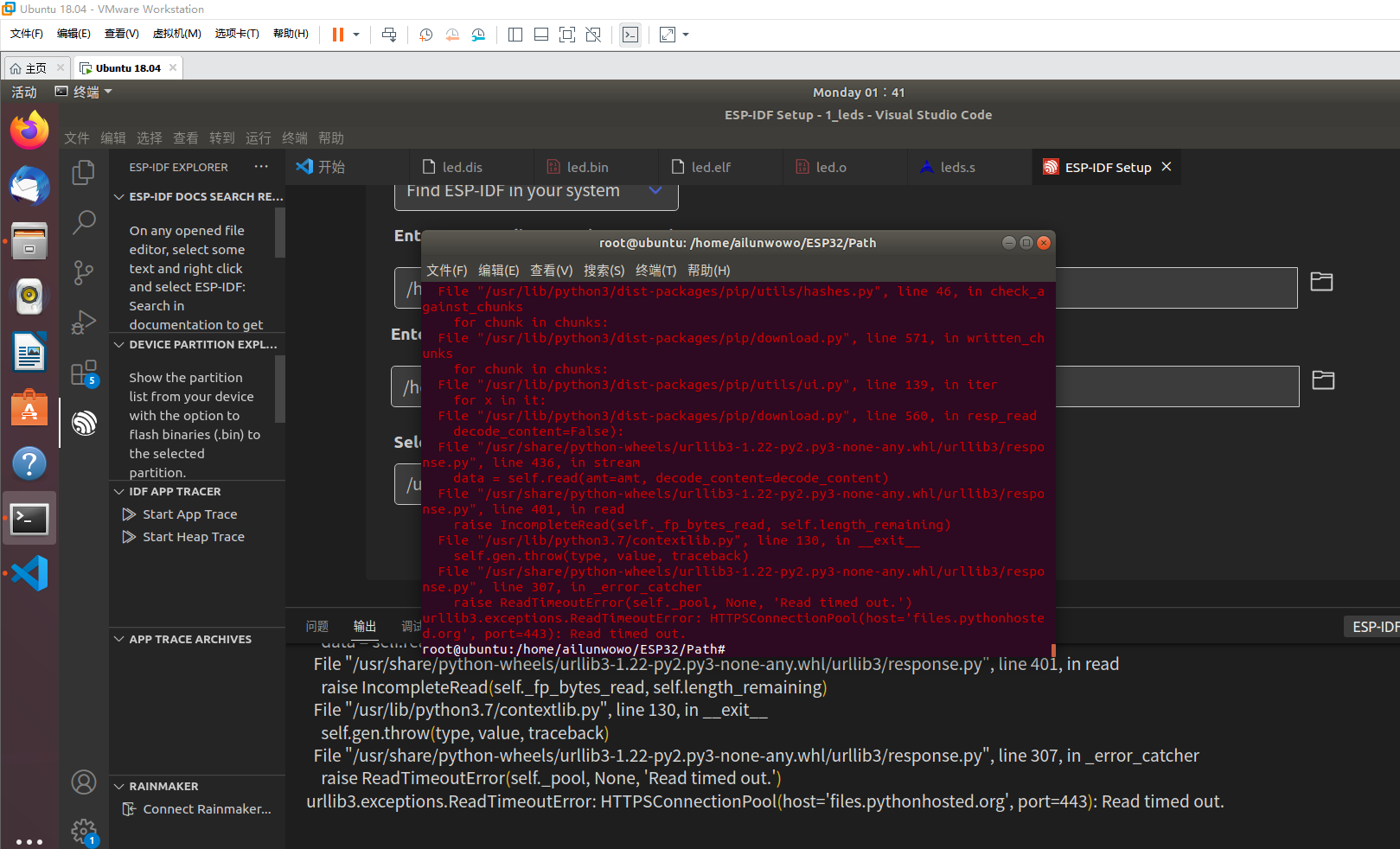Open Rhythmbox from the dock
Viewport: 1400px width, 849px height.
click(29, 297)
